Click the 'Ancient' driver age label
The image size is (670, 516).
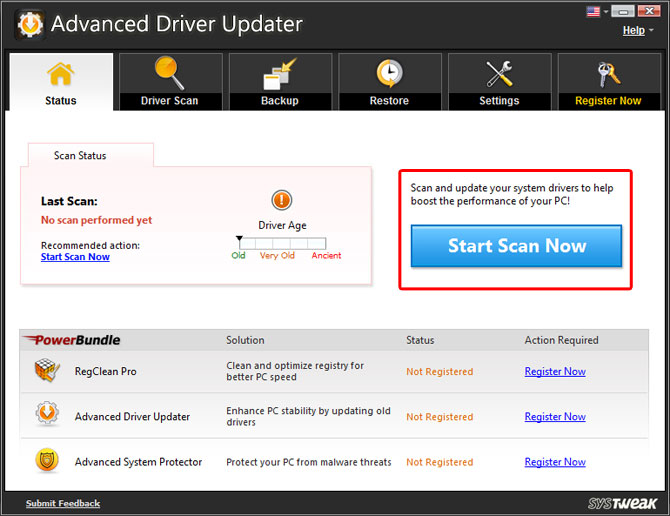tap(326, 255)
